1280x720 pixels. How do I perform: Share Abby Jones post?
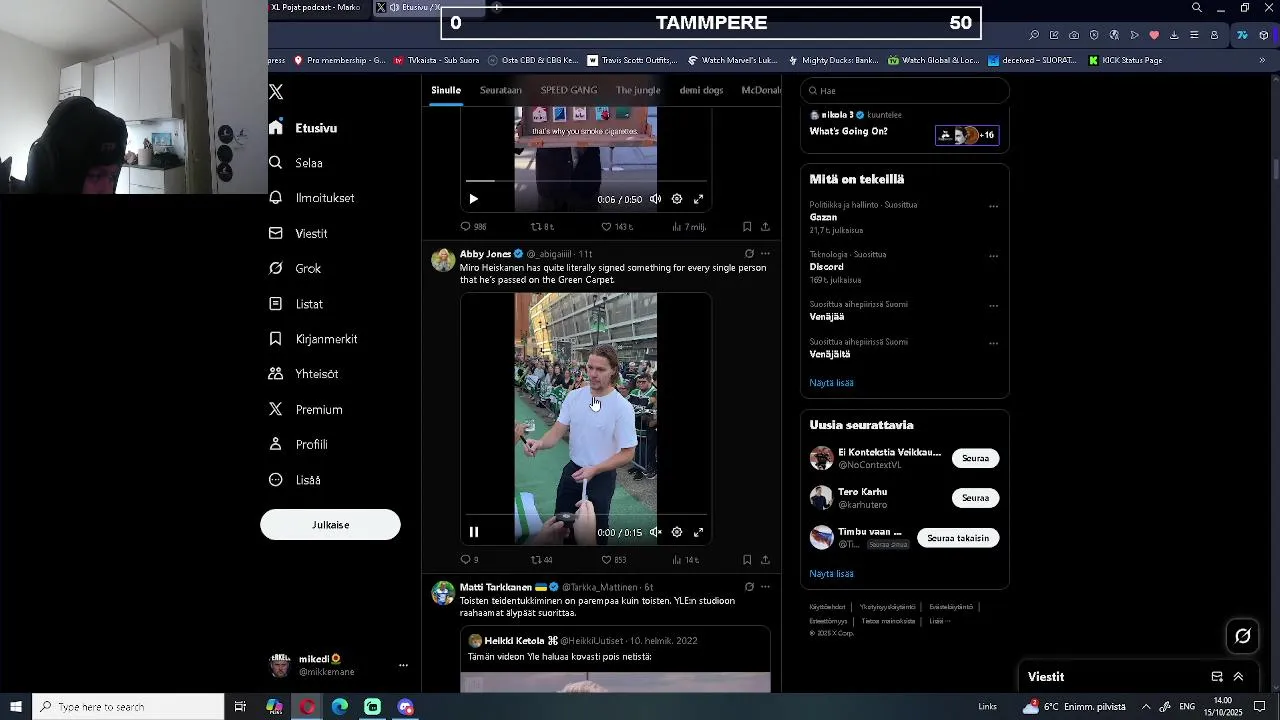(x=765, y=560)
